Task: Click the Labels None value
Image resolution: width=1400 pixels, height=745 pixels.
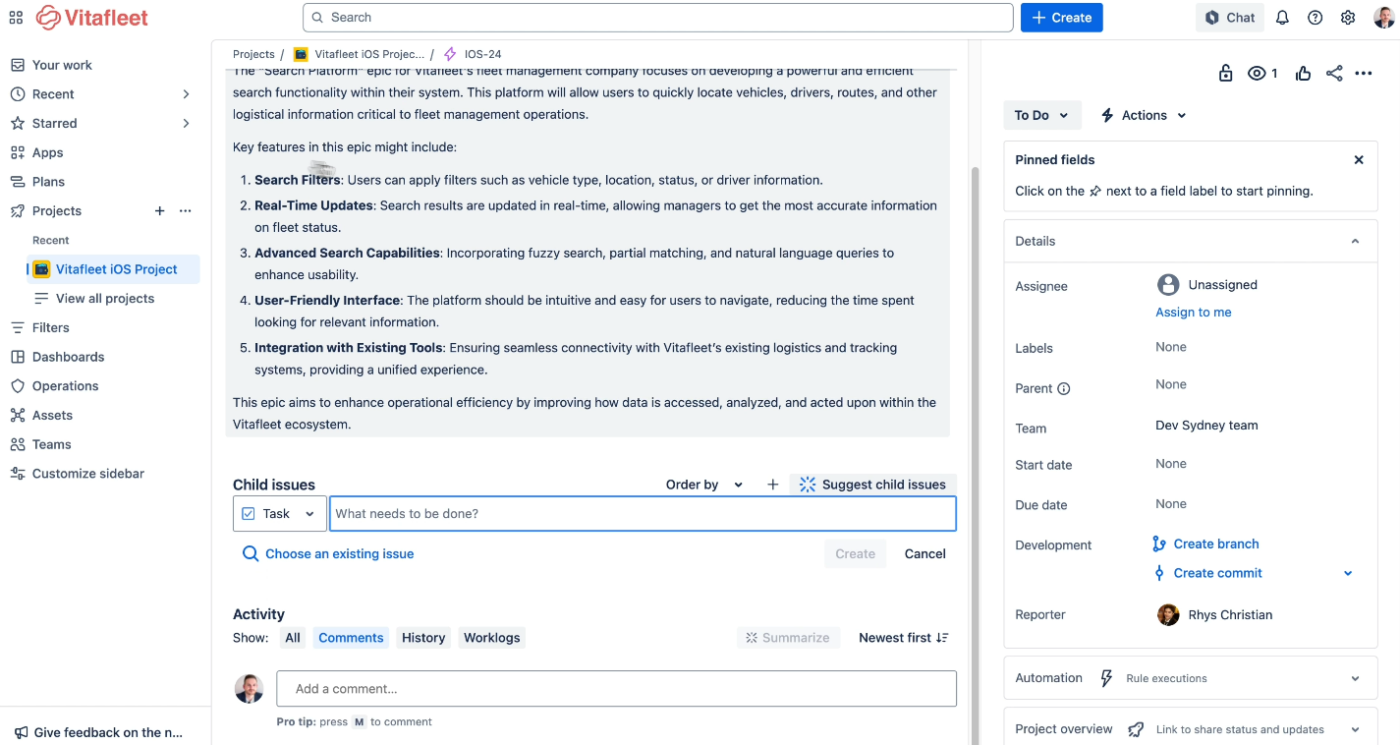Action: pyautogui.click(x=1171, y=347)
